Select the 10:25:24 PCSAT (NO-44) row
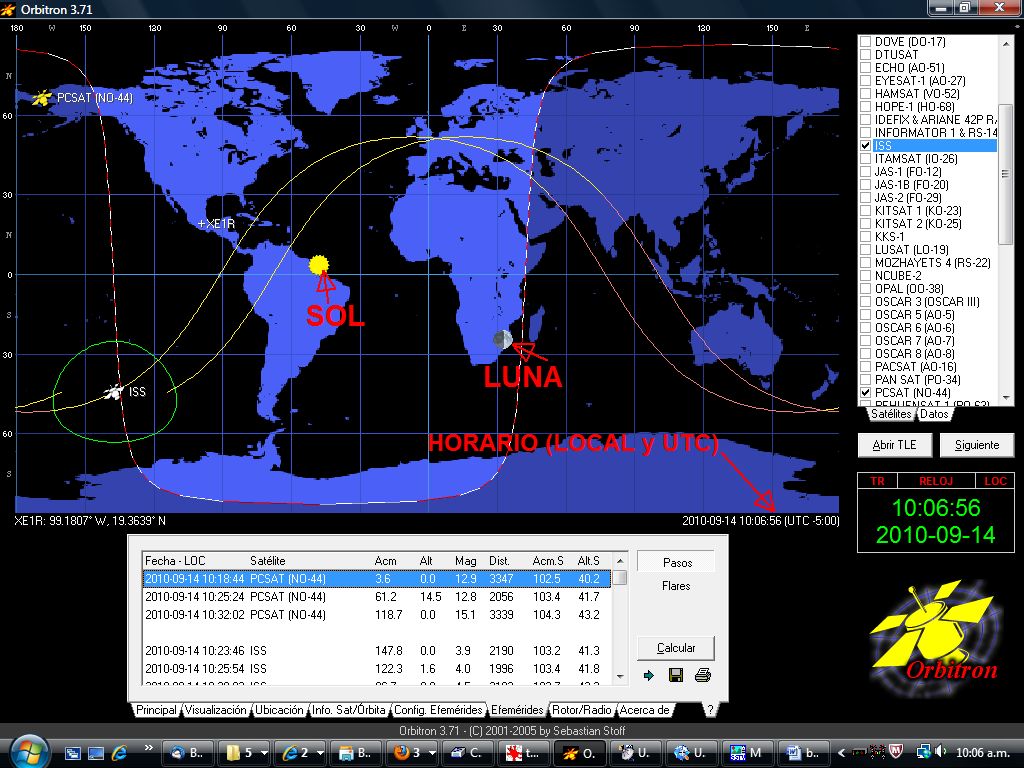1024x768 pixels. [376, 597]
